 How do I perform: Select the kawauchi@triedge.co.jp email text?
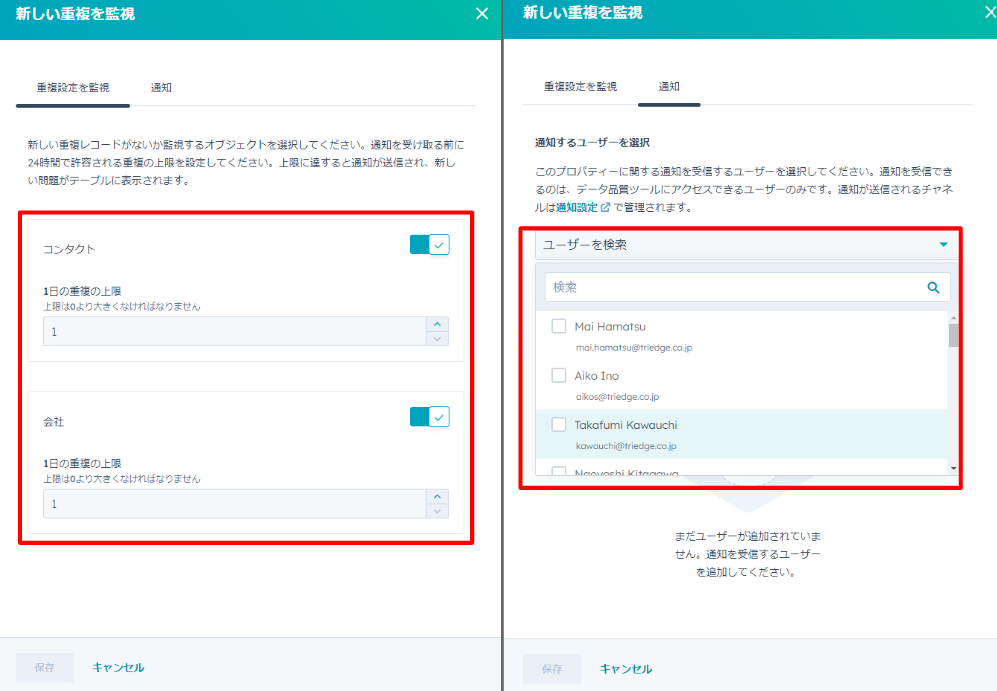[626, 446]
